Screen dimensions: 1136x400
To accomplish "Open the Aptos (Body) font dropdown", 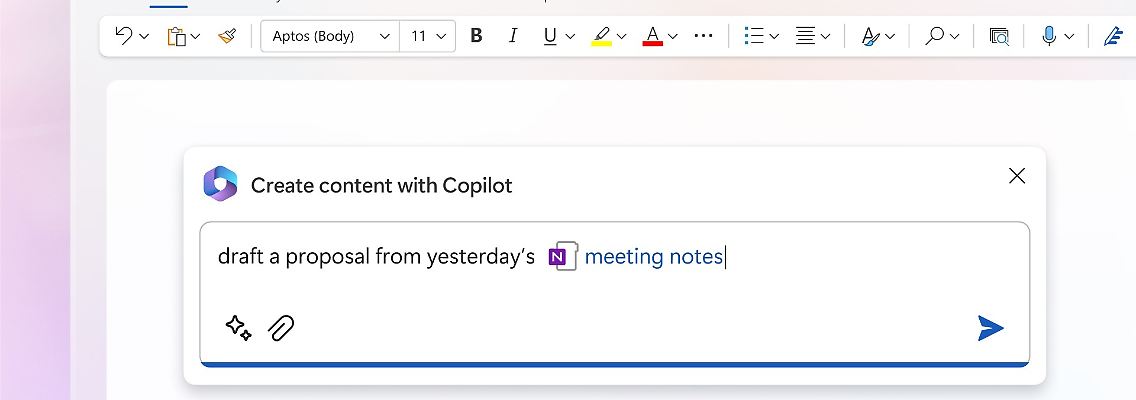I will coord(329,36).
